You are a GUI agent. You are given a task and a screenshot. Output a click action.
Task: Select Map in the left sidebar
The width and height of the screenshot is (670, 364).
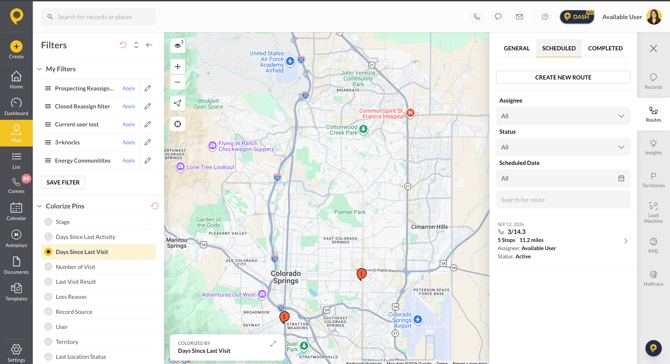(16, 133)
